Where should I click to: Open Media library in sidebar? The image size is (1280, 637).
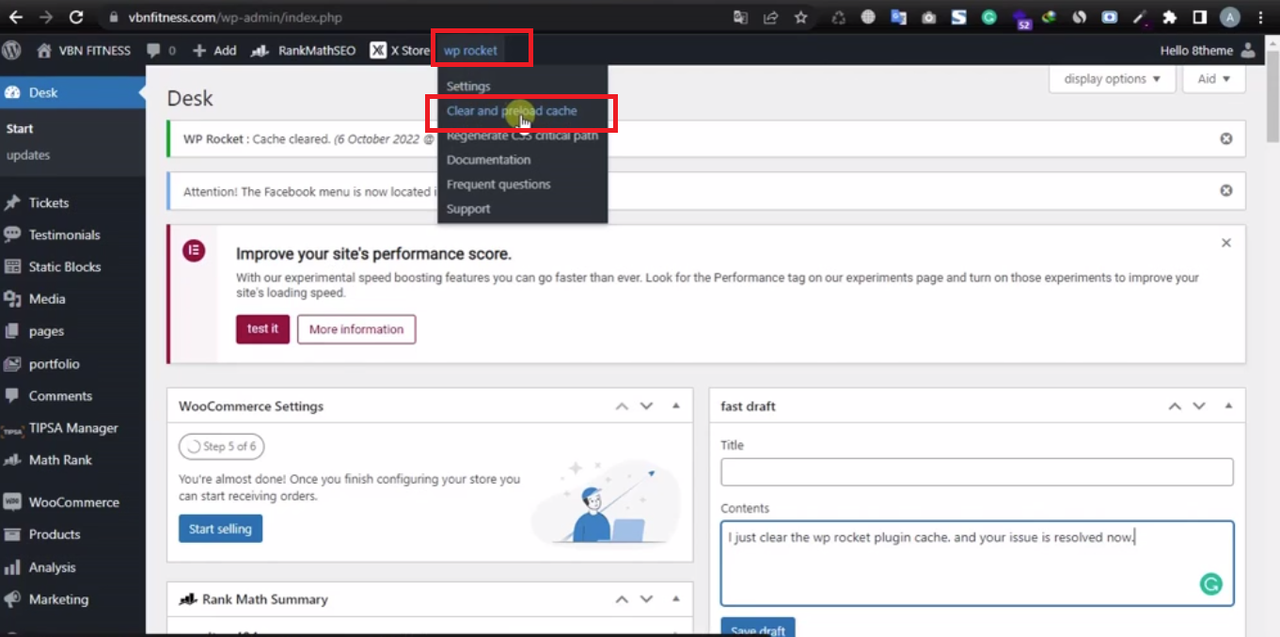(x=73, y=299)
